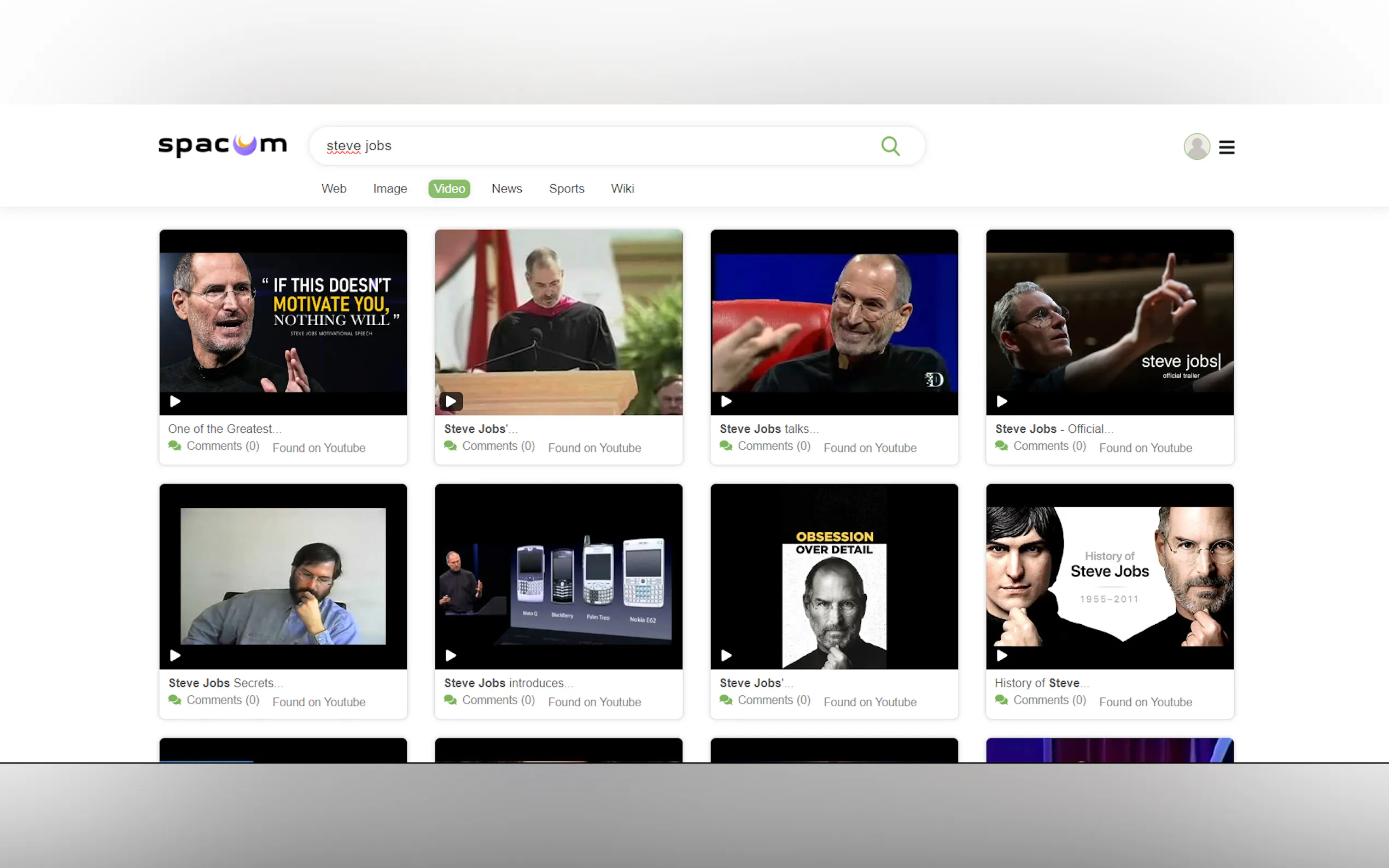Play the Stanford commencement speech video
1389x868 pixels.
(x=451, y=401)
